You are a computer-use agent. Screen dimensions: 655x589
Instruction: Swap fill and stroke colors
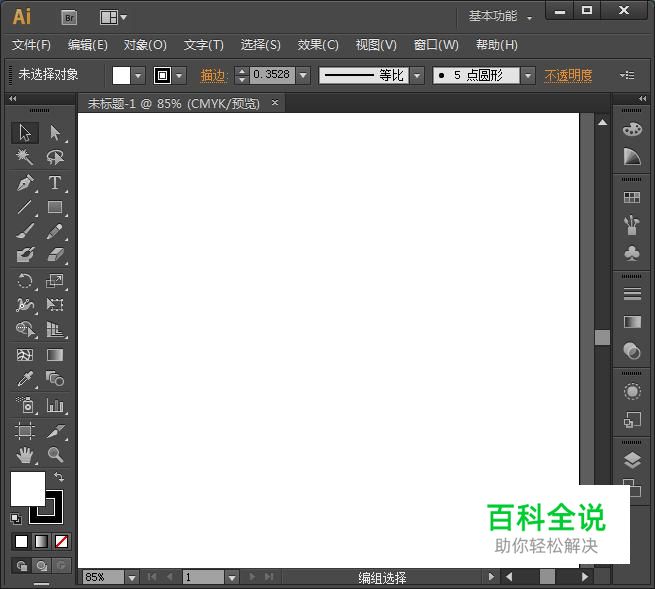click(59, 478)
